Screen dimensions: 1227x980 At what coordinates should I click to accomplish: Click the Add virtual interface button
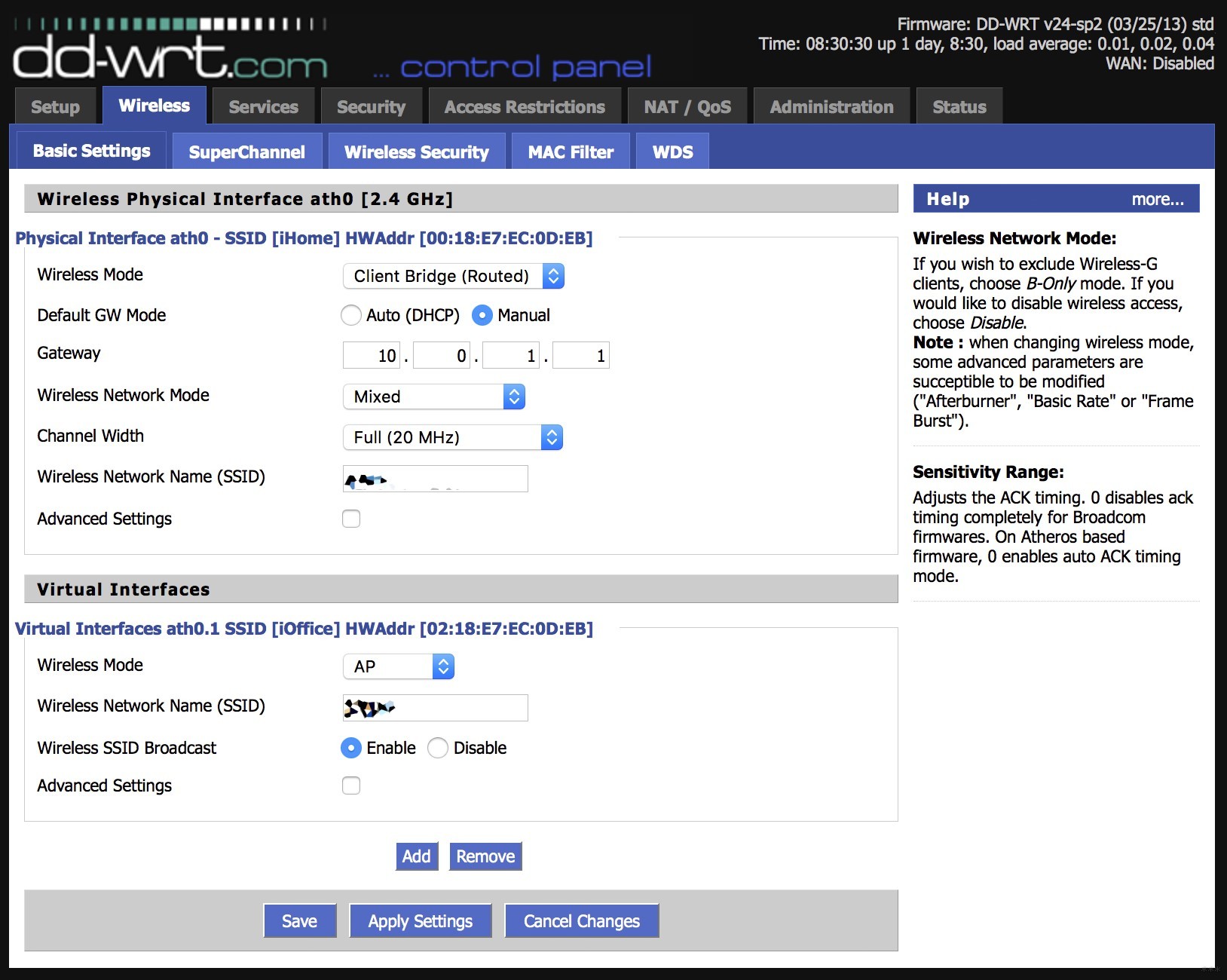click(x=416, y=856)
